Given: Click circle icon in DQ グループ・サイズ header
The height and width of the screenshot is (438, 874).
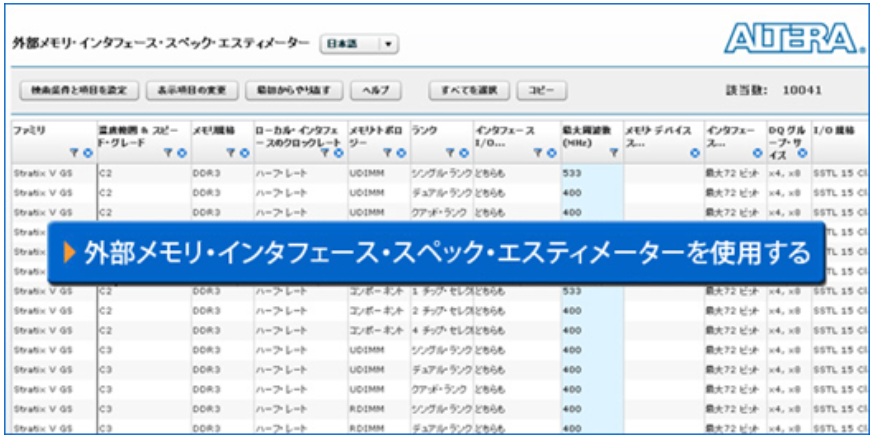Looking at the screenshot, I should [x=801, y=152].
